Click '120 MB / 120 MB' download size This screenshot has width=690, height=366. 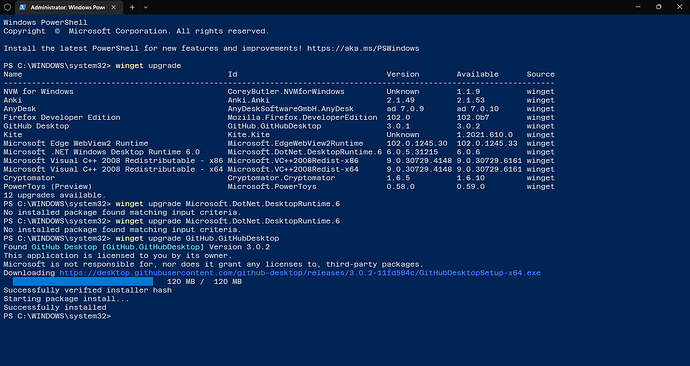tap(204, 282)
